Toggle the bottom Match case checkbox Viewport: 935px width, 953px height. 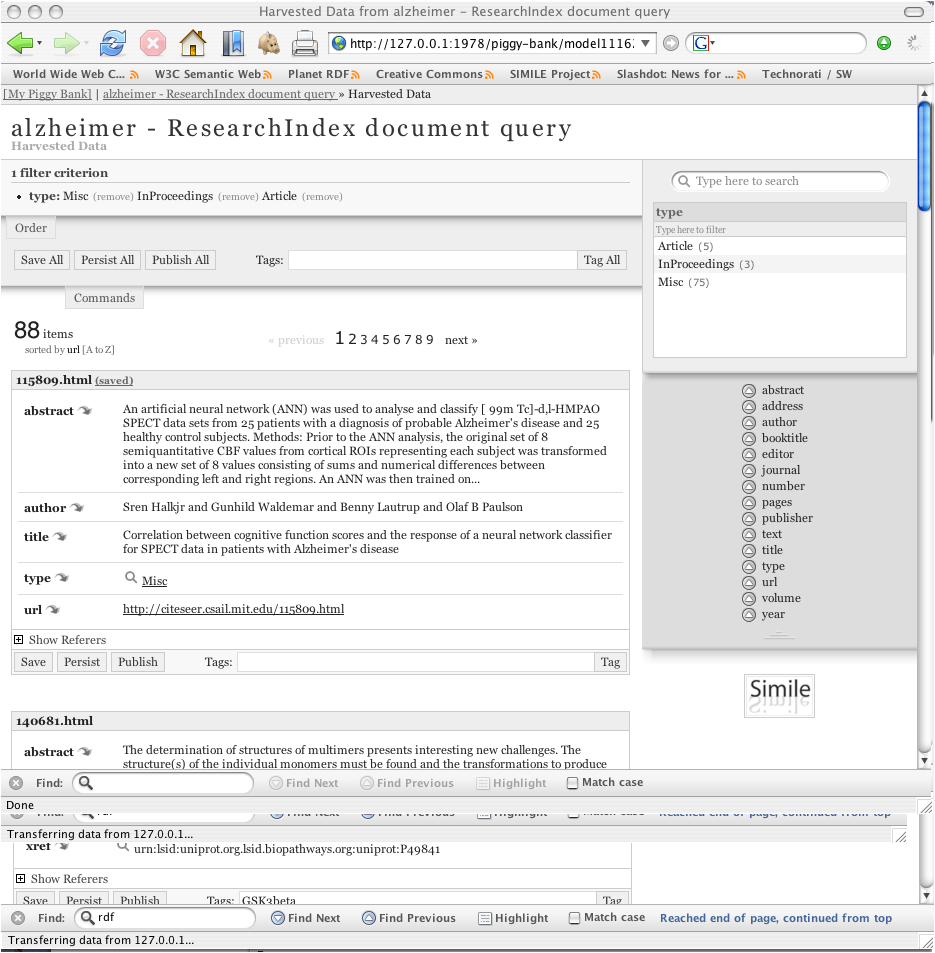coord(575,918)
